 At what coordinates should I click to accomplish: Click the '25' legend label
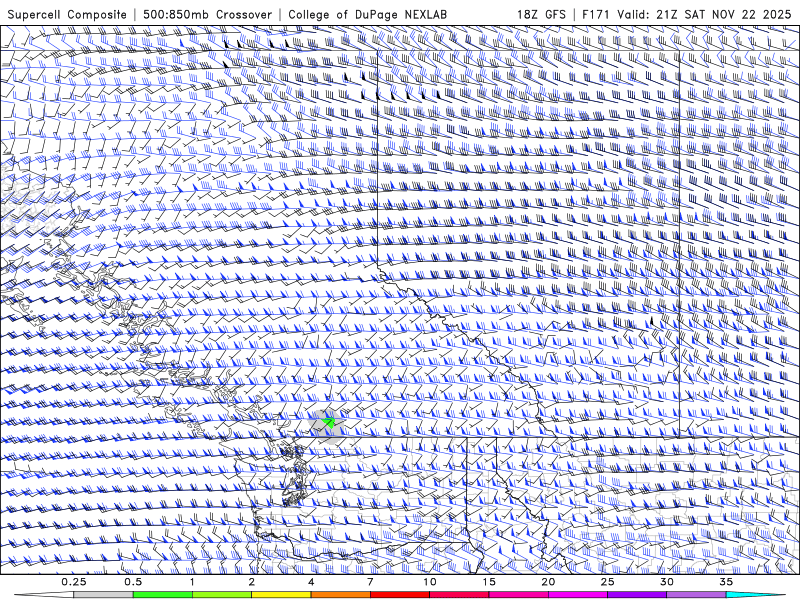pyautogui.click(x=607, y=582)
